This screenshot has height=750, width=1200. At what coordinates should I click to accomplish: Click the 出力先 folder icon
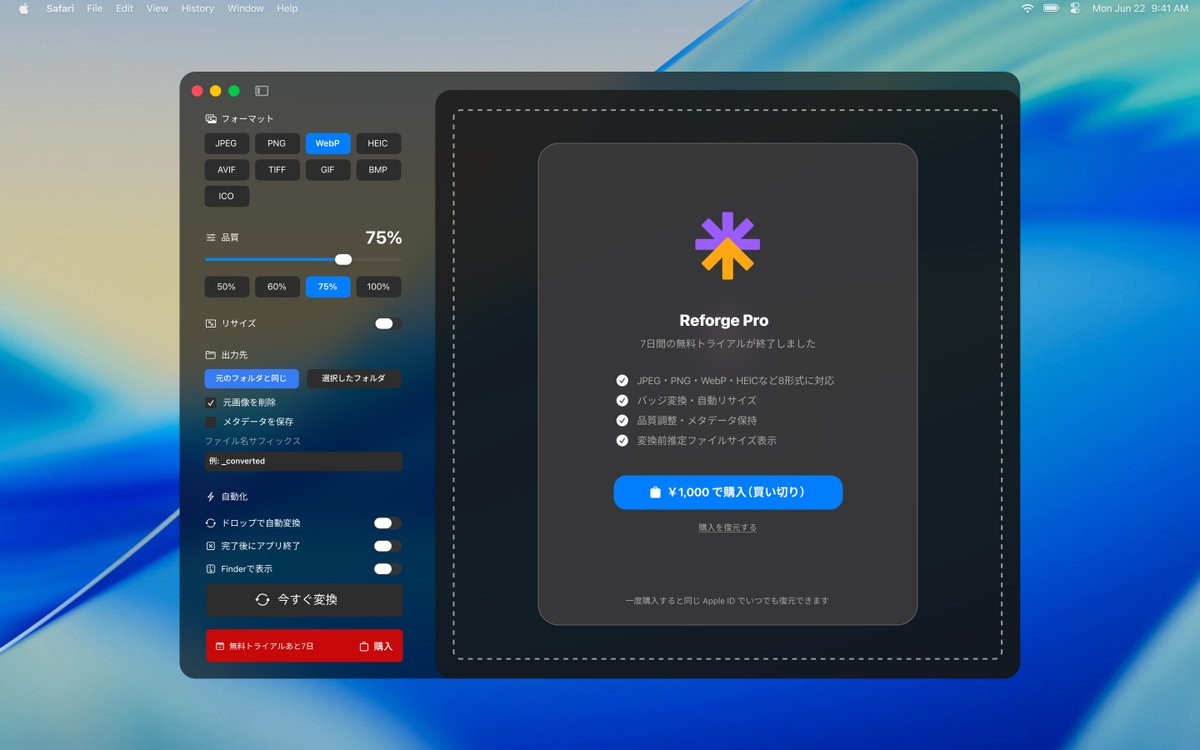point(211,355)
